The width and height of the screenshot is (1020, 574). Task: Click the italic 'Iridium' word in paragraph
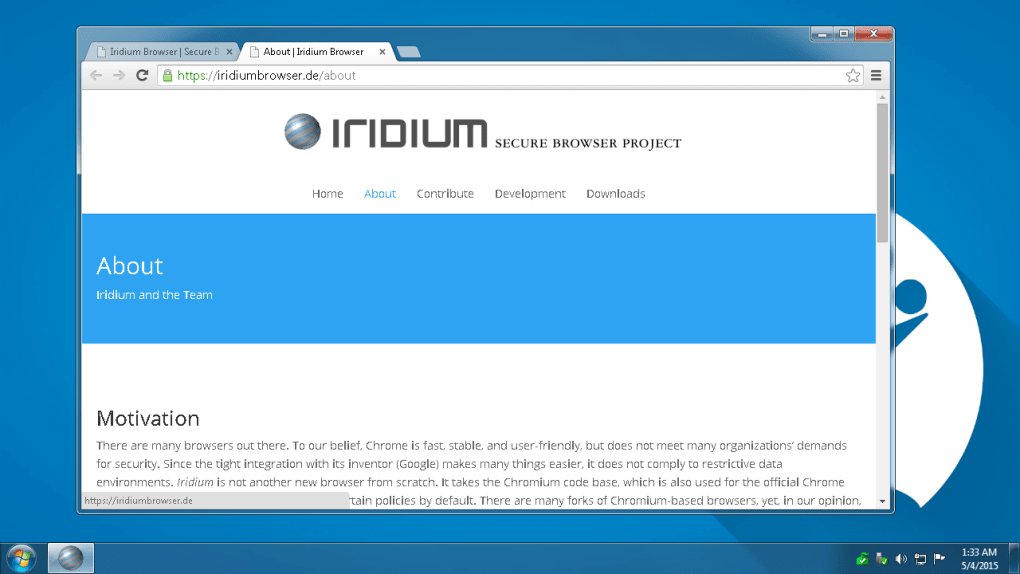(x=195, y=482)
